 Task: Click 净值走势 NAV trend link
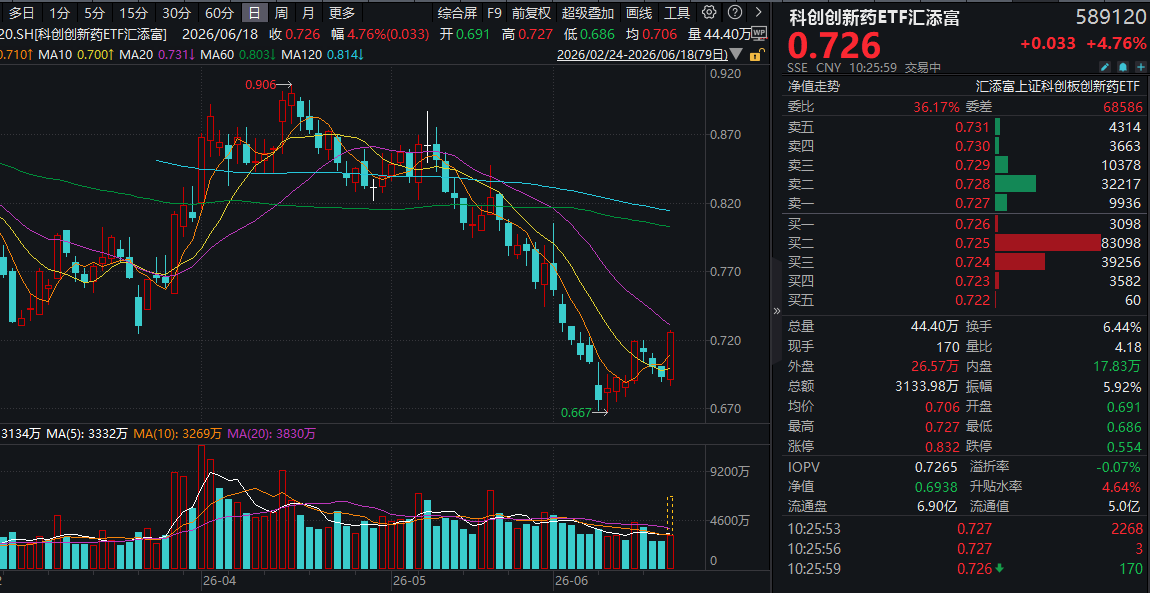coord(814,86)
